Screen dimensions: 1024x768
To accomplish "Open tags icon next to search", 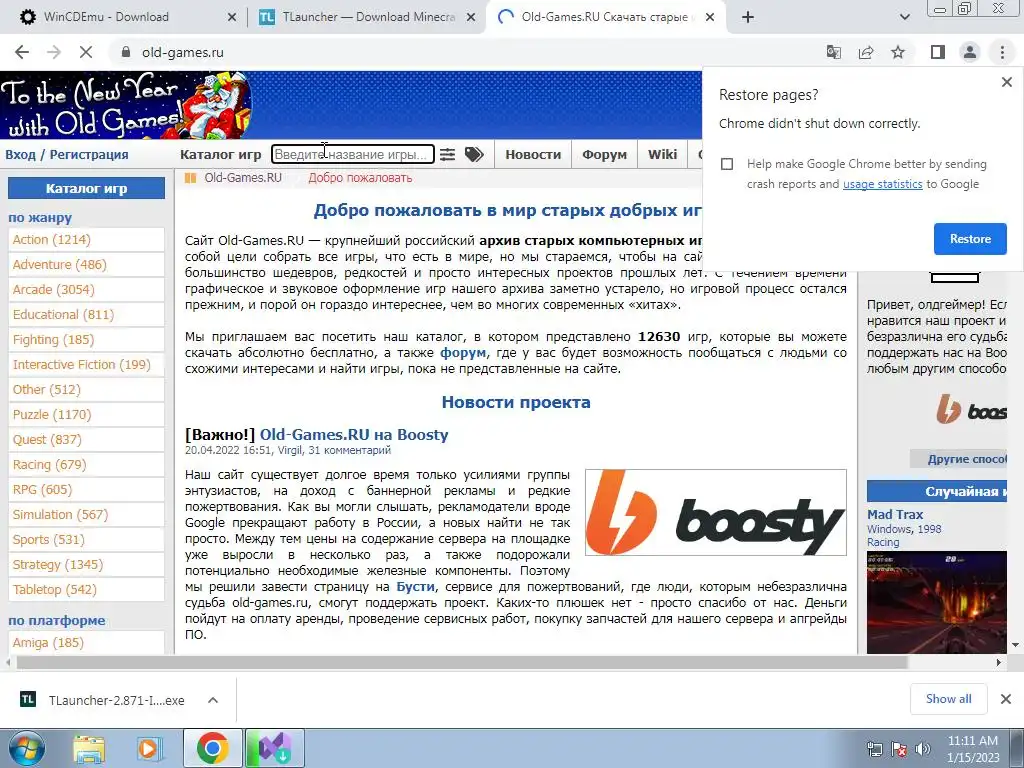I will [474, 154].
